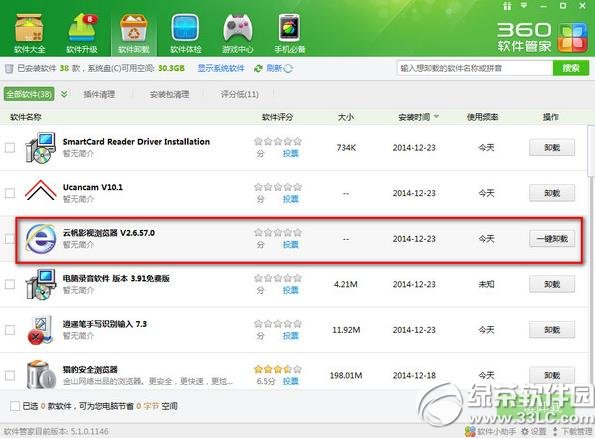Check the 猎豹安全浏览器 checkbox
The height and width of the screenshot is (438, 595).
pos(10,375)
